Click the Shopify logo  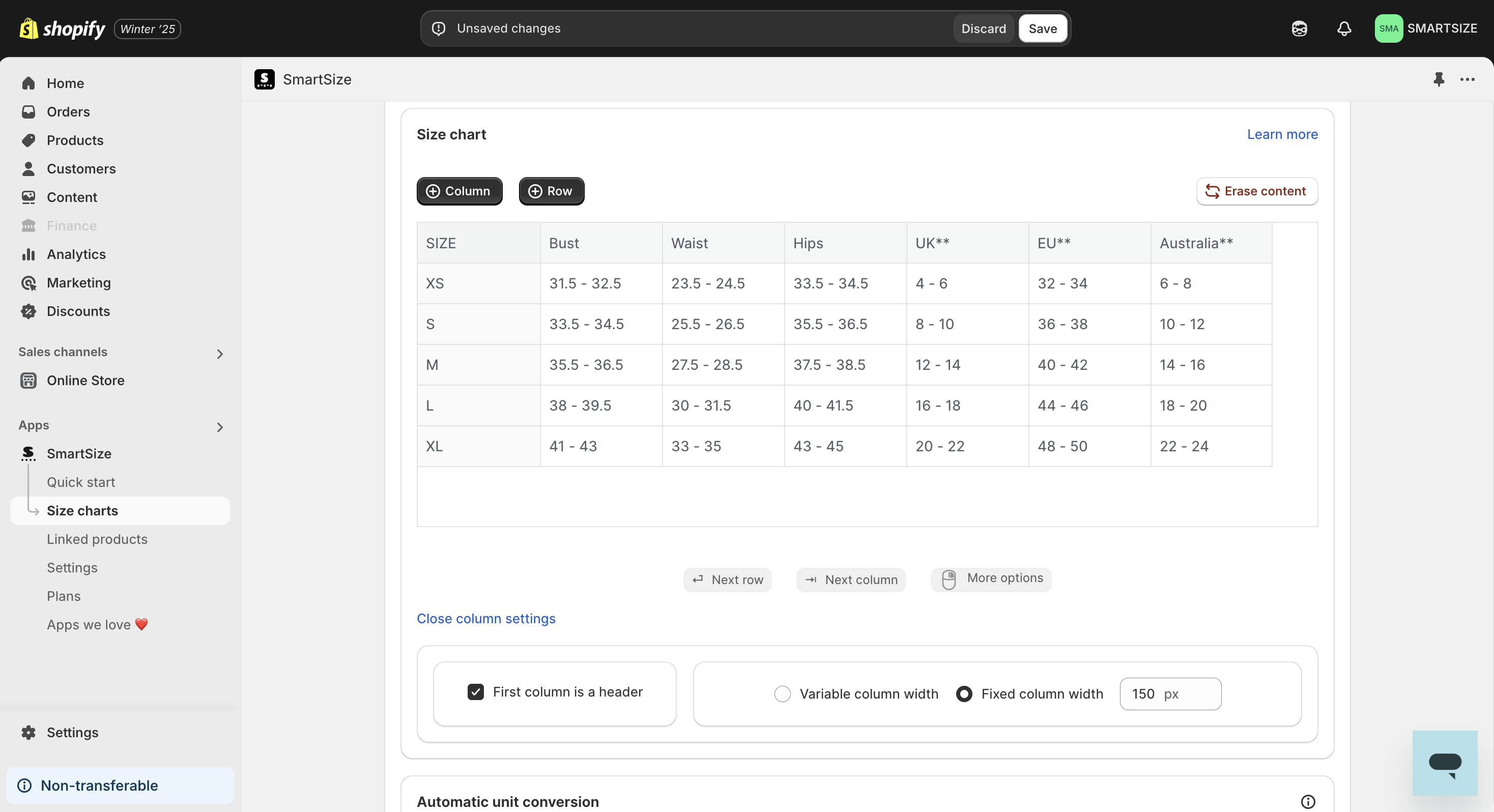(x=62, y=28)
